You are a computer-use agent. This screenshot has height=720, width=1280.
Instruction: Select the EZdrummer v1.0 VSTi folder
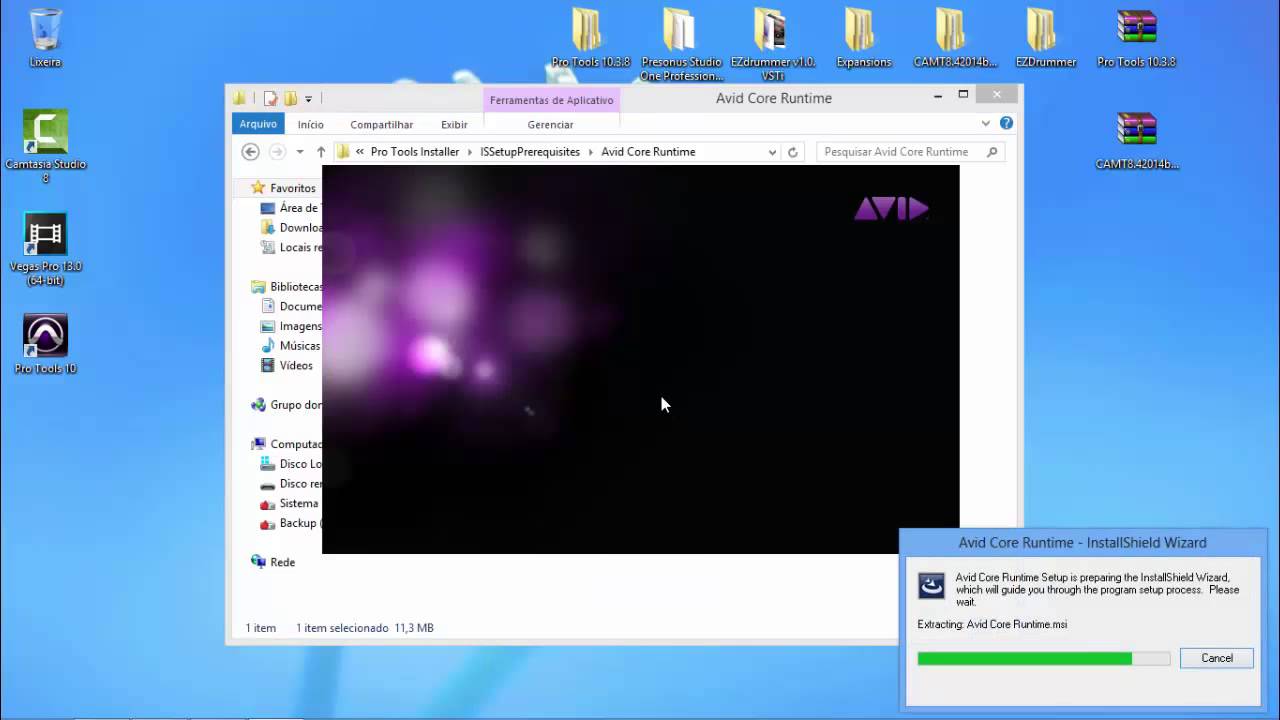tap(772, 45)
